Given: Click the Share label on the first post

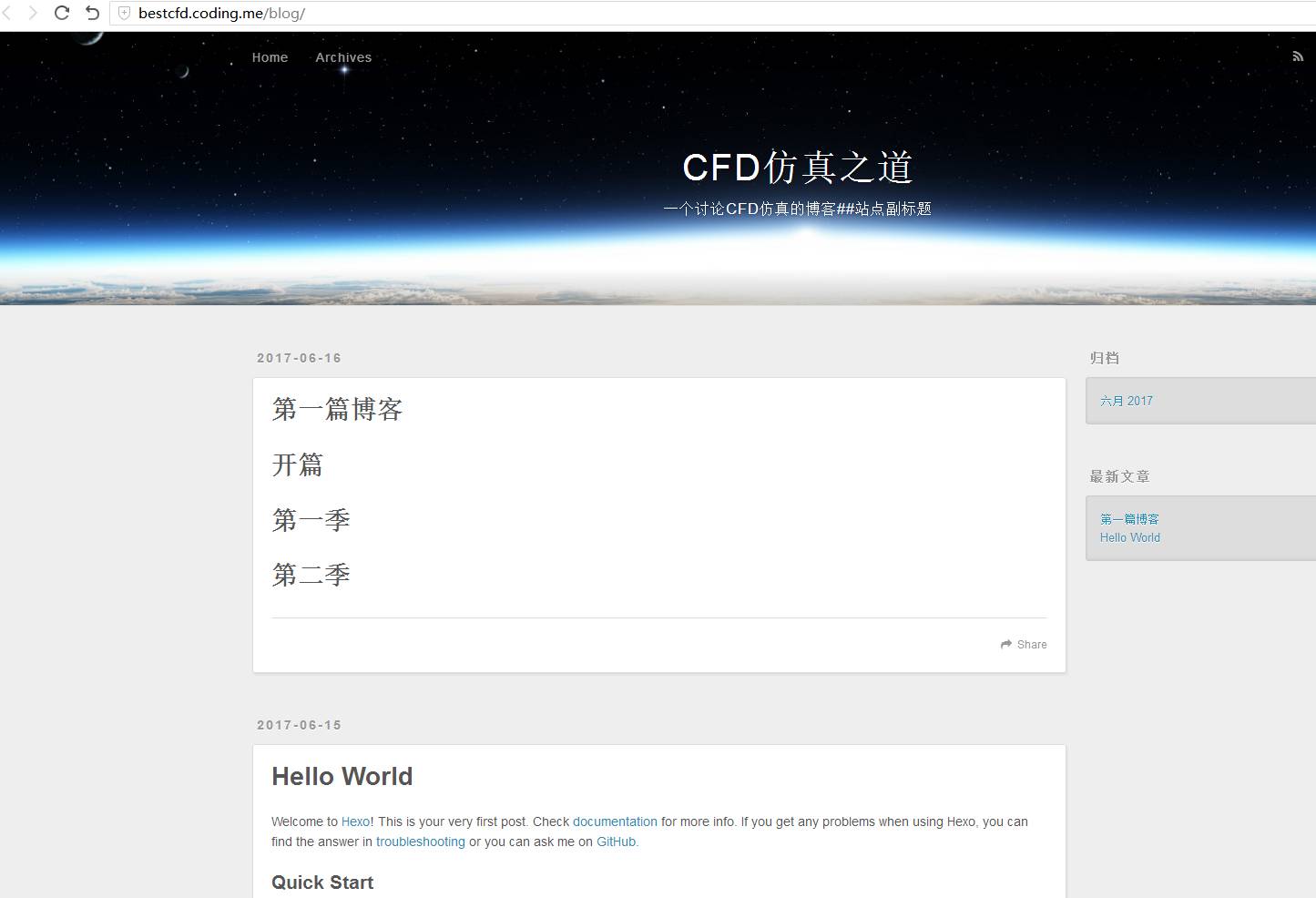Looking at the screenshot, I should pos(1032,644).
